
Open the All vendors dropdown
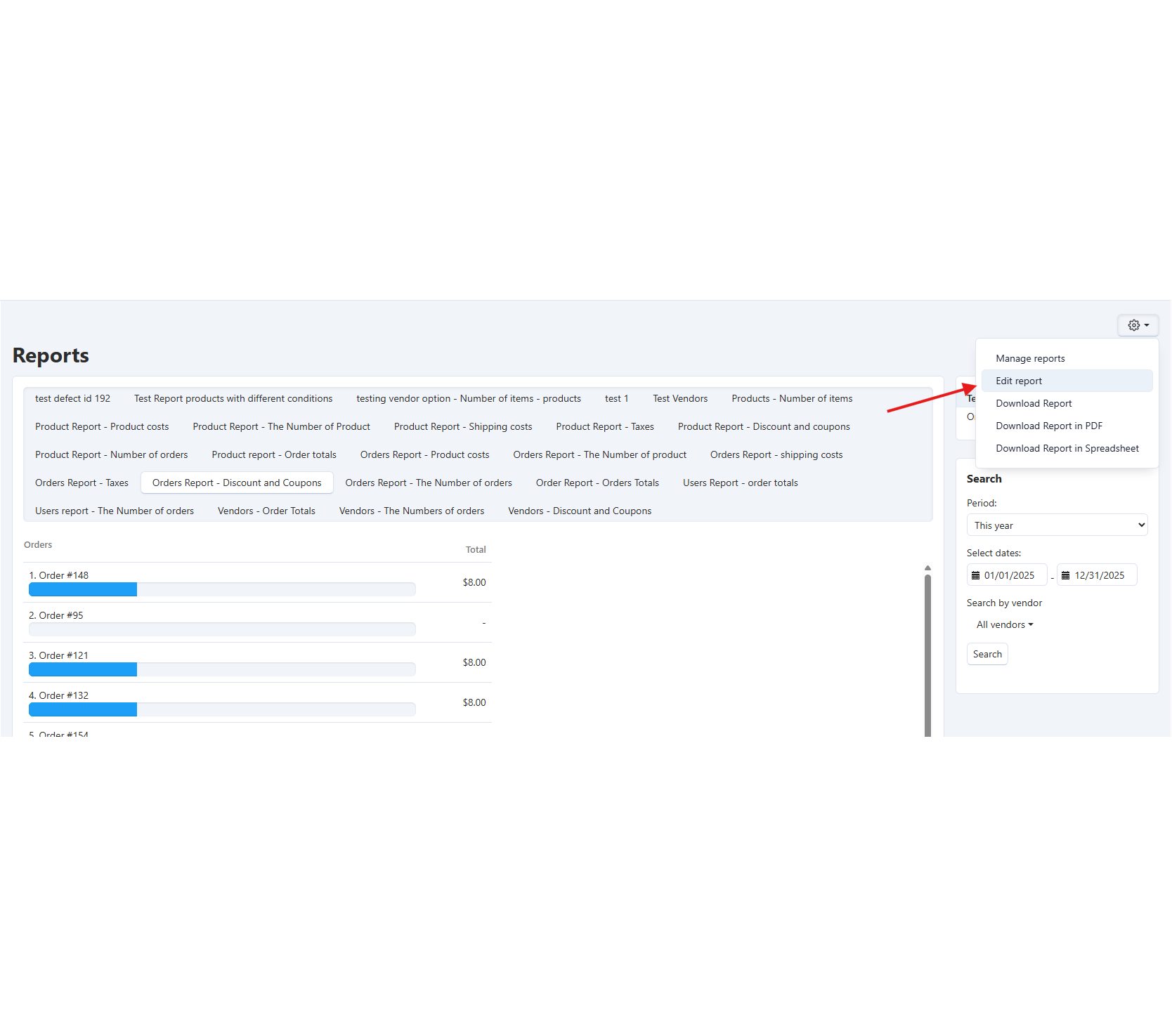[1004, 624]
